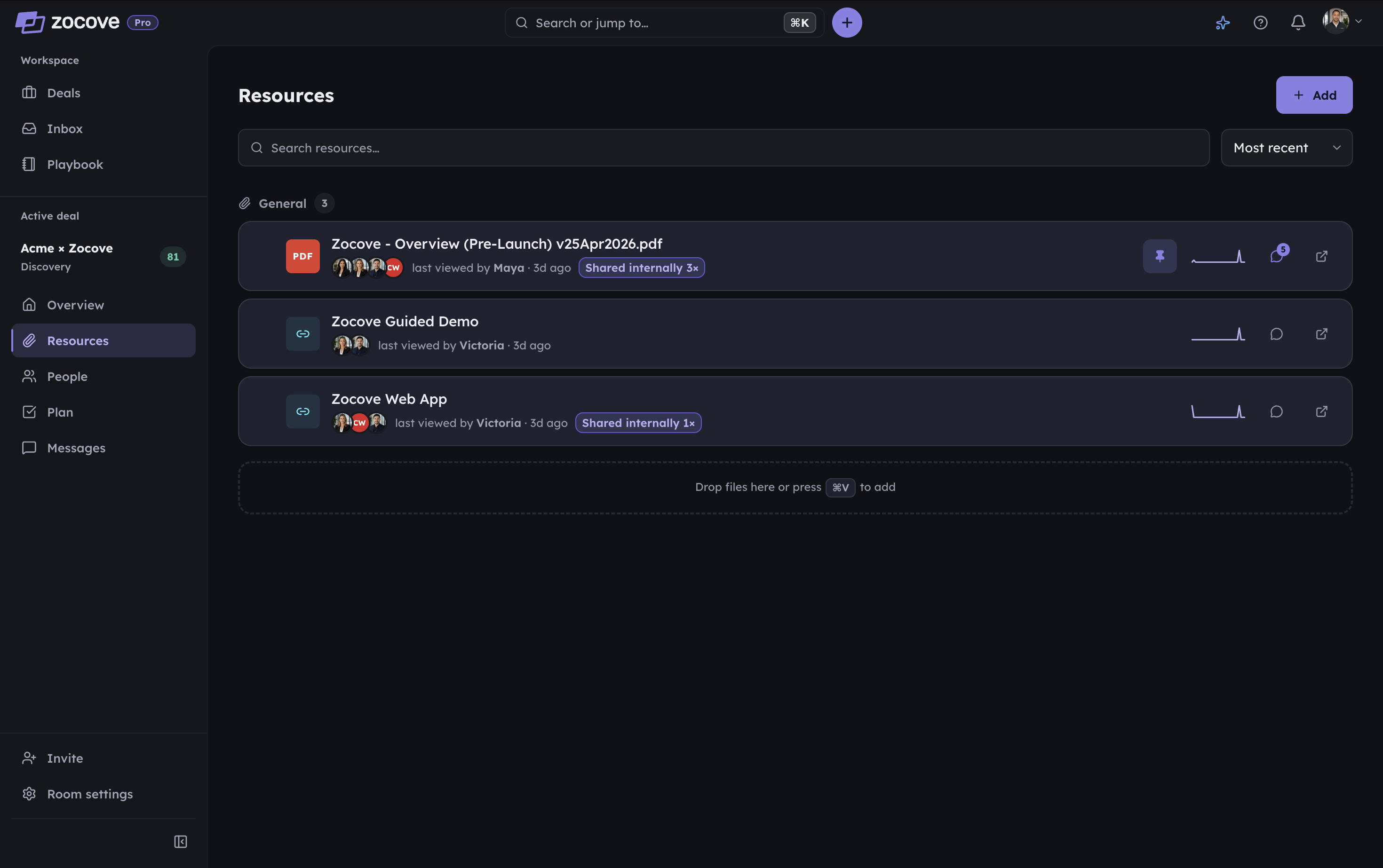Open comments on the Overview PDF
Image resolution: width=1383 pixels, height=868 pixels.
[x=1277, y=256]
